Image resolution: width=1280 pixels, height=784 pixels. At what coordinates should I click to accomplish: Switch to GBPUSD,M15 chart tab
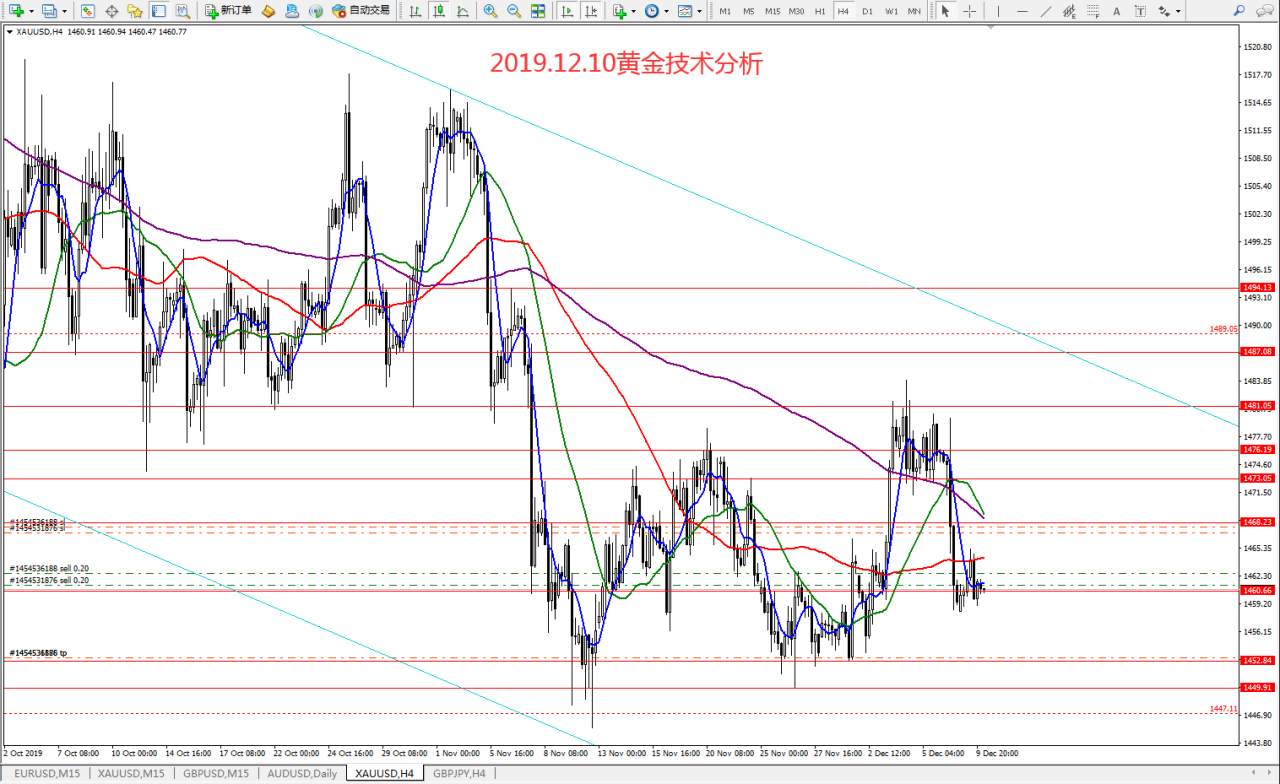coord(216,774)
